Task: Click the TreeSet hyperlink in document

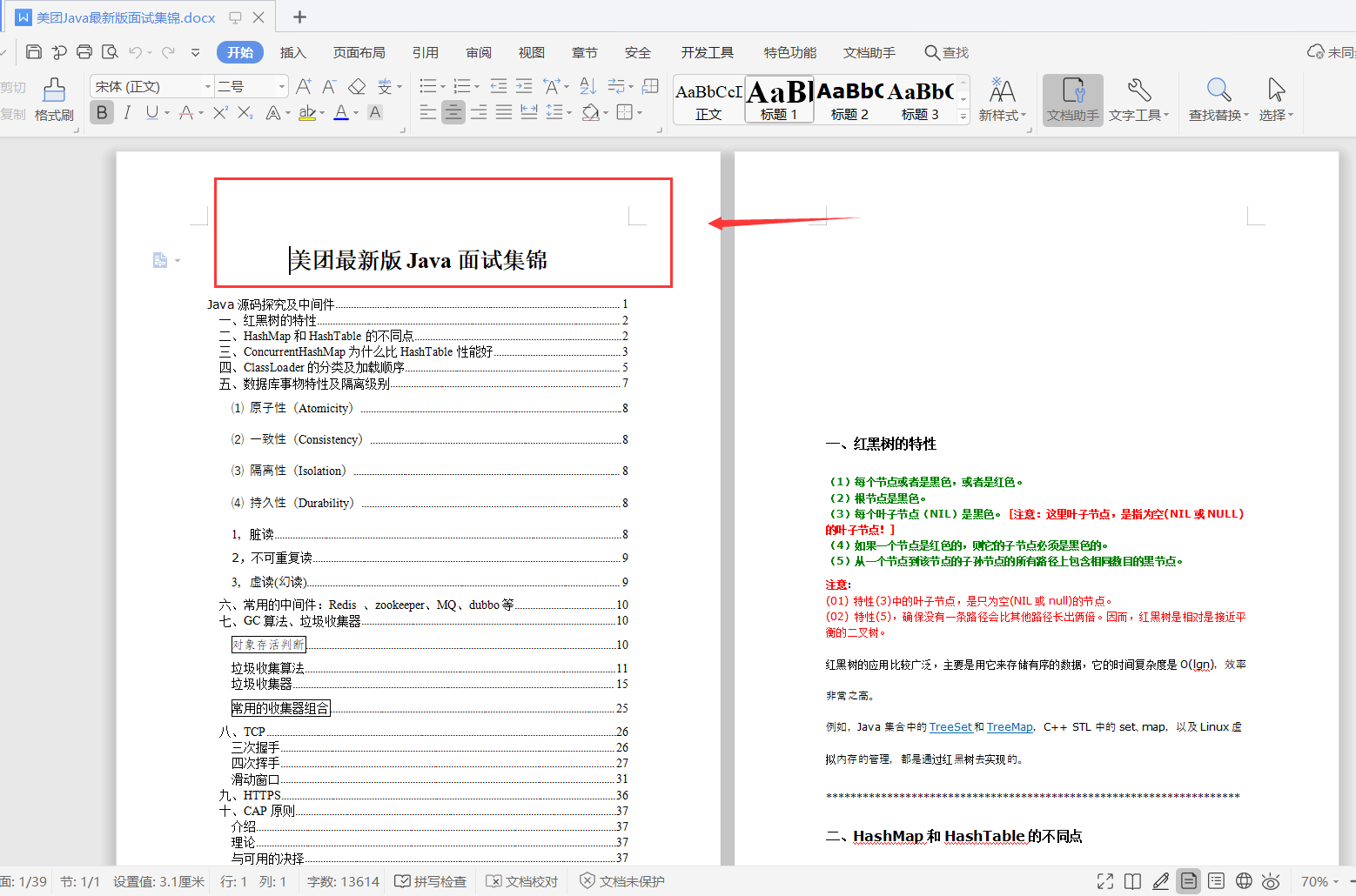Action: click(950, 727)
